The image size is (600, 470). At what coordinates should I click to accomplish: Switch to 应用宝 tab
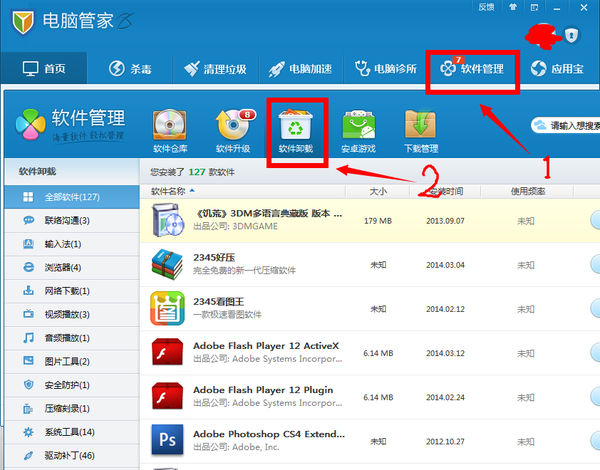coord(558,69)
